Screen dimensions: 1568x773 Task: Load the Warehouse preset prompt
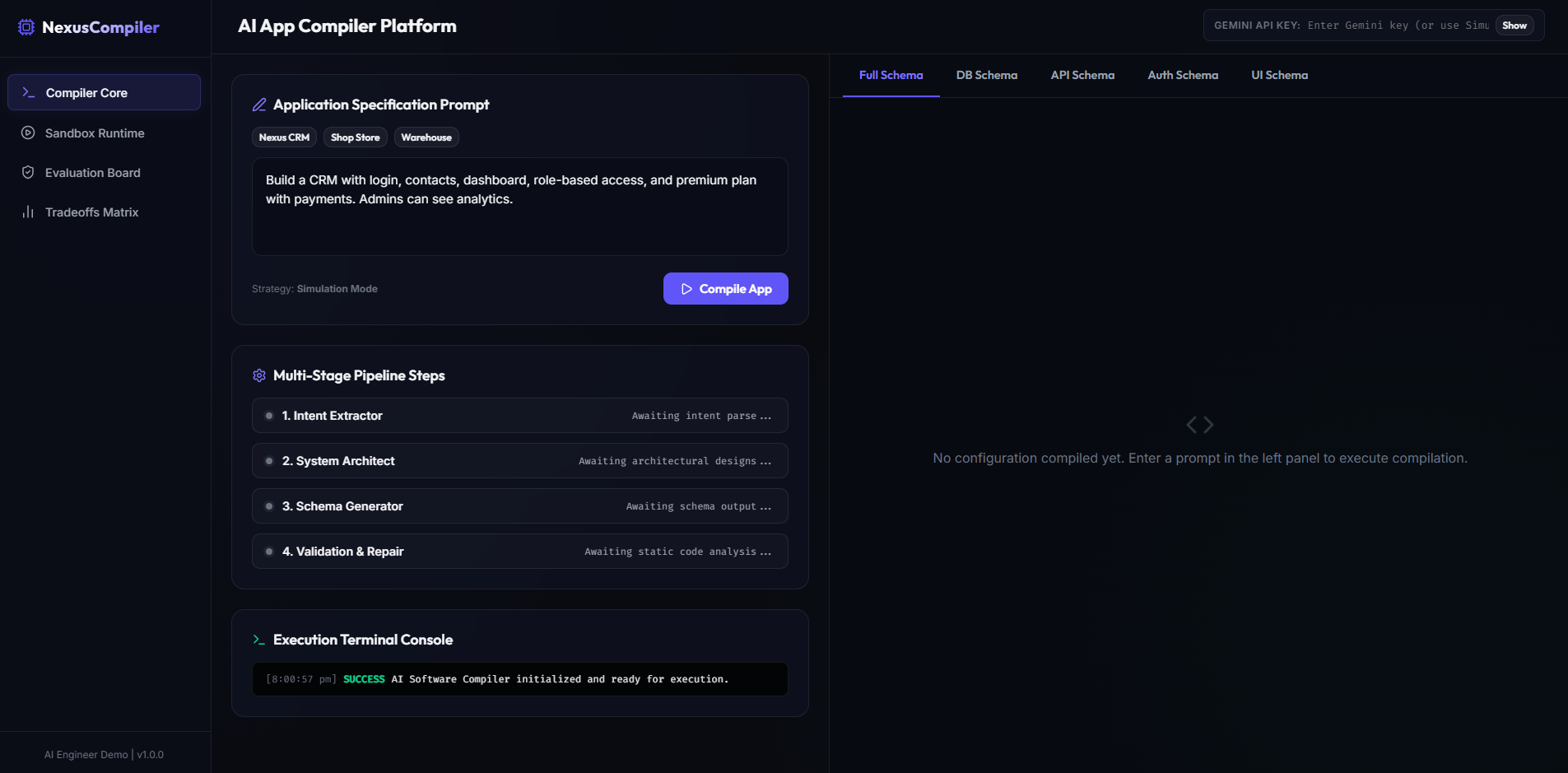click(426, 137)
